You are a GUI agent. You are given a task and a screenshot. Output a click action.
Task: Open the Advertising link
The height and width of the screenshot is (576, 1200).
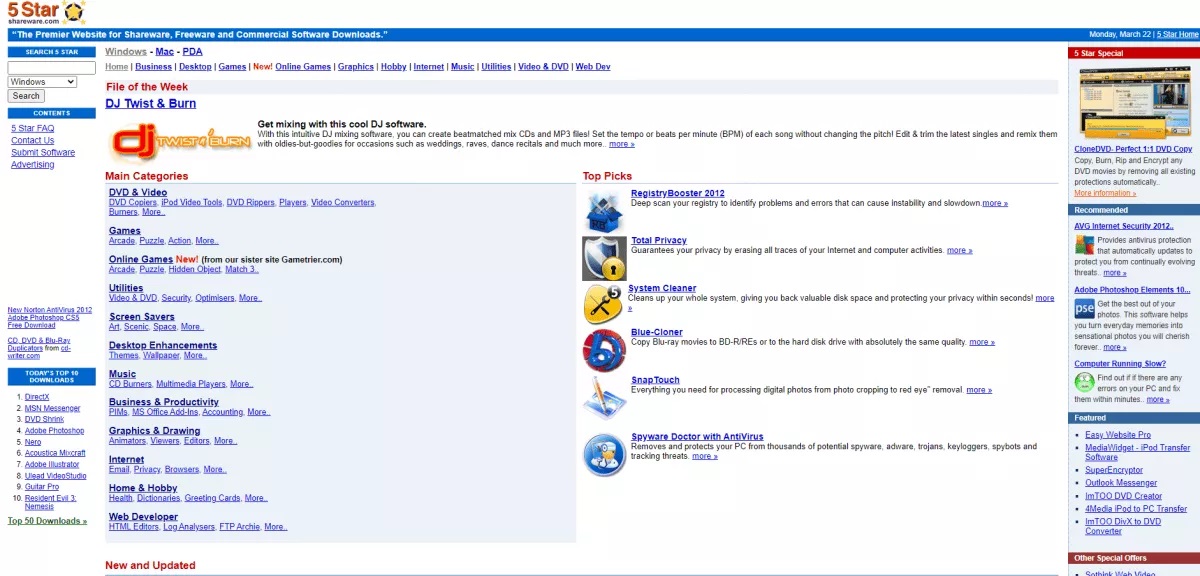coord(33,165)
